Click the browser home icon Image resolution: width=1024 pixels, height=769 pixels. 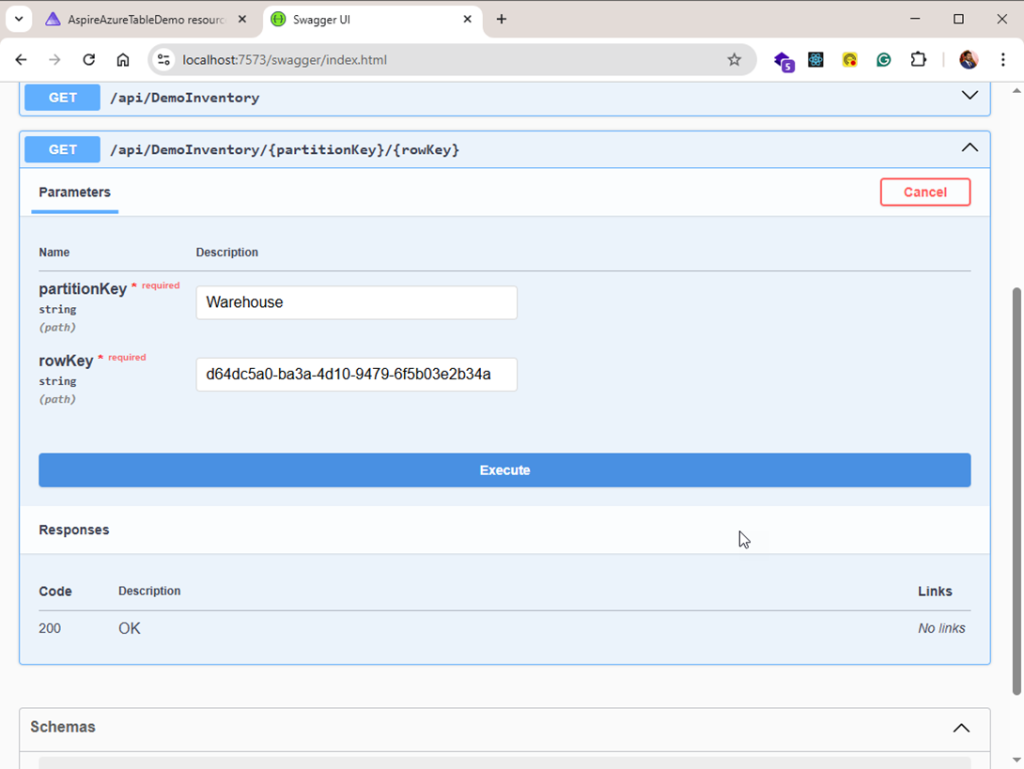point(122,60)
